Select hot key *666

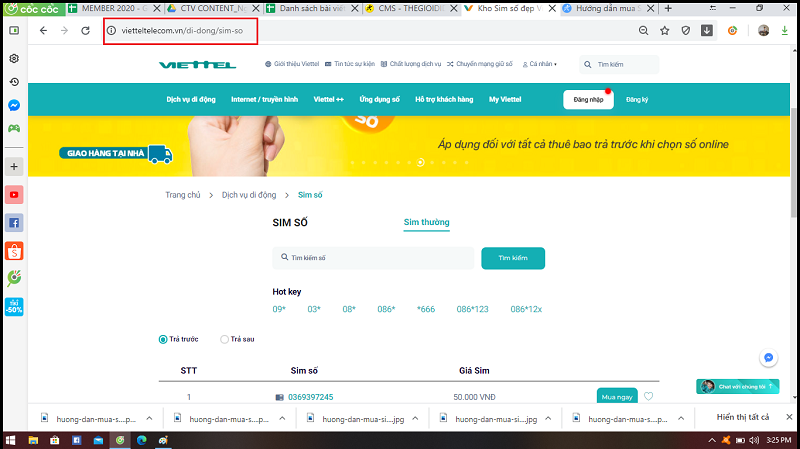point(426,309)
